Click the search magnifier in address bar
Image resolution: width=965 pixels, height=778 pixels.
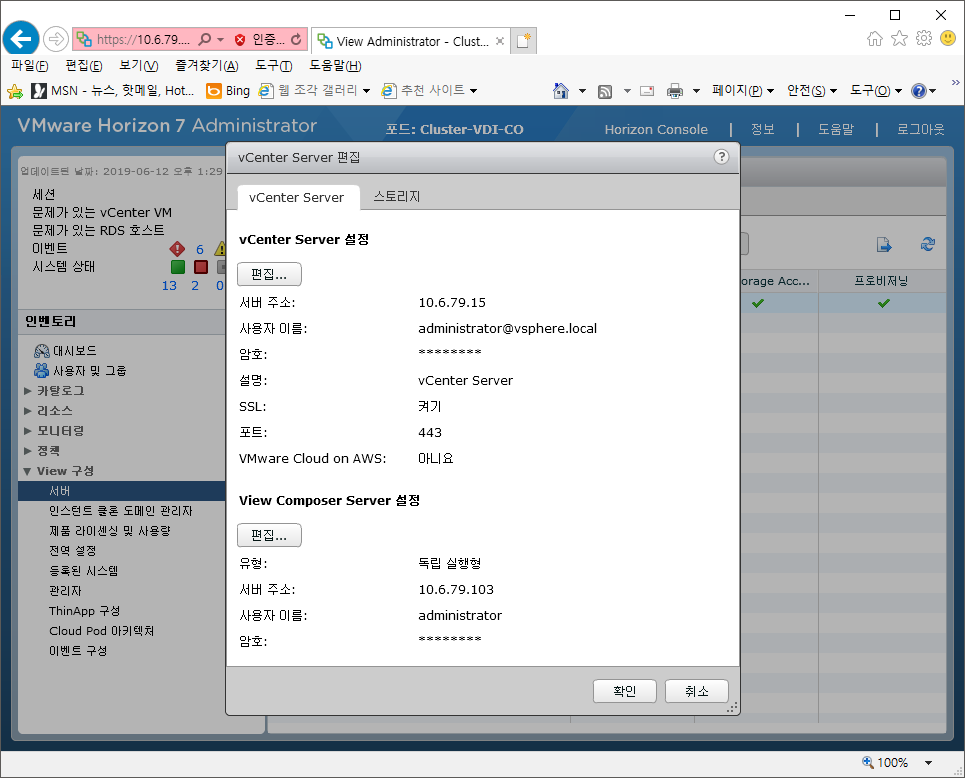(x=205, y=39)
